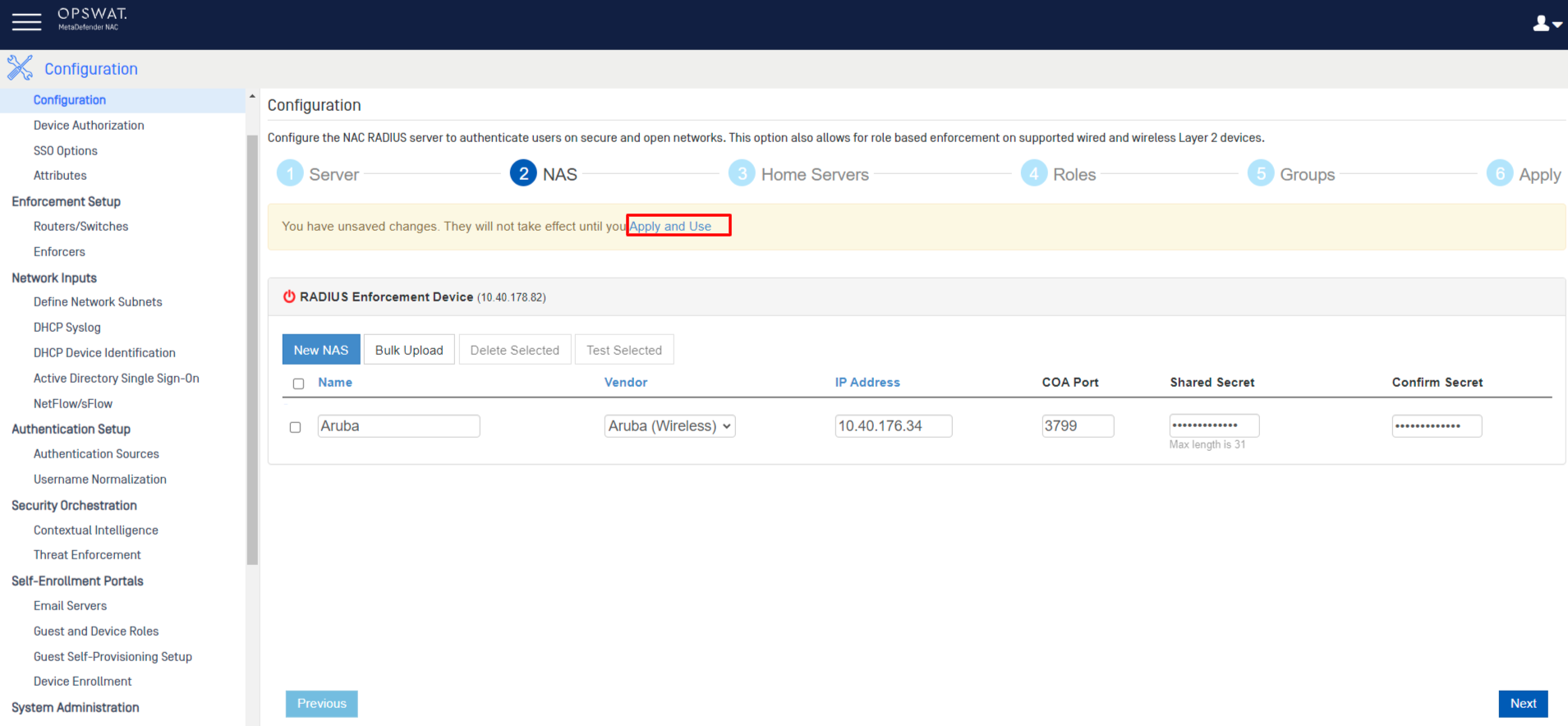
Task: Toggle the select-all NAS checkbox in header
Action: coord(298,384)
